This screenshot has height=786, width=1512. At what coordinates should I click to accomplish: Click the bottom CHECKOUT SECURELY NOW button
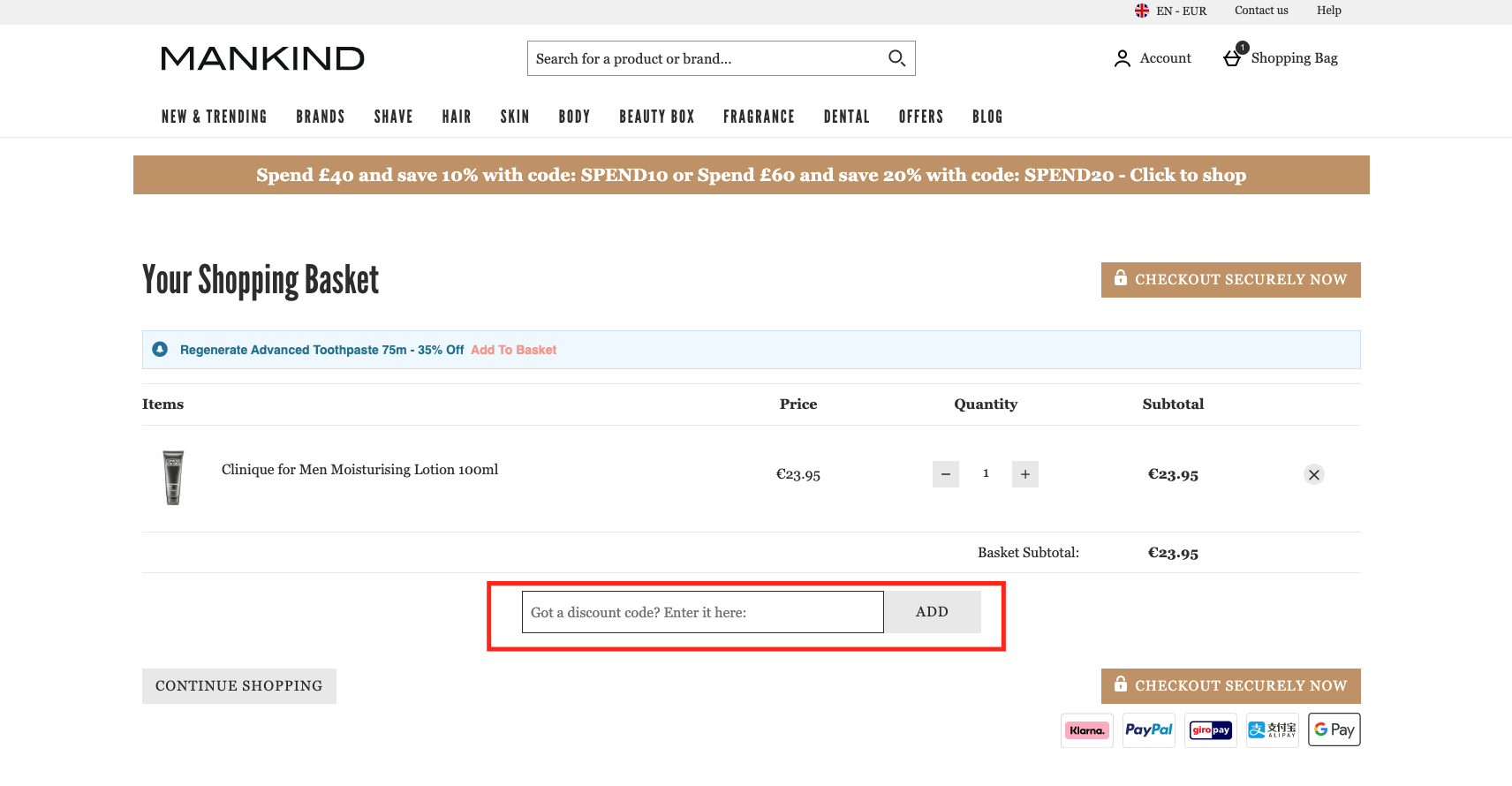click(x=1231, y=686)
